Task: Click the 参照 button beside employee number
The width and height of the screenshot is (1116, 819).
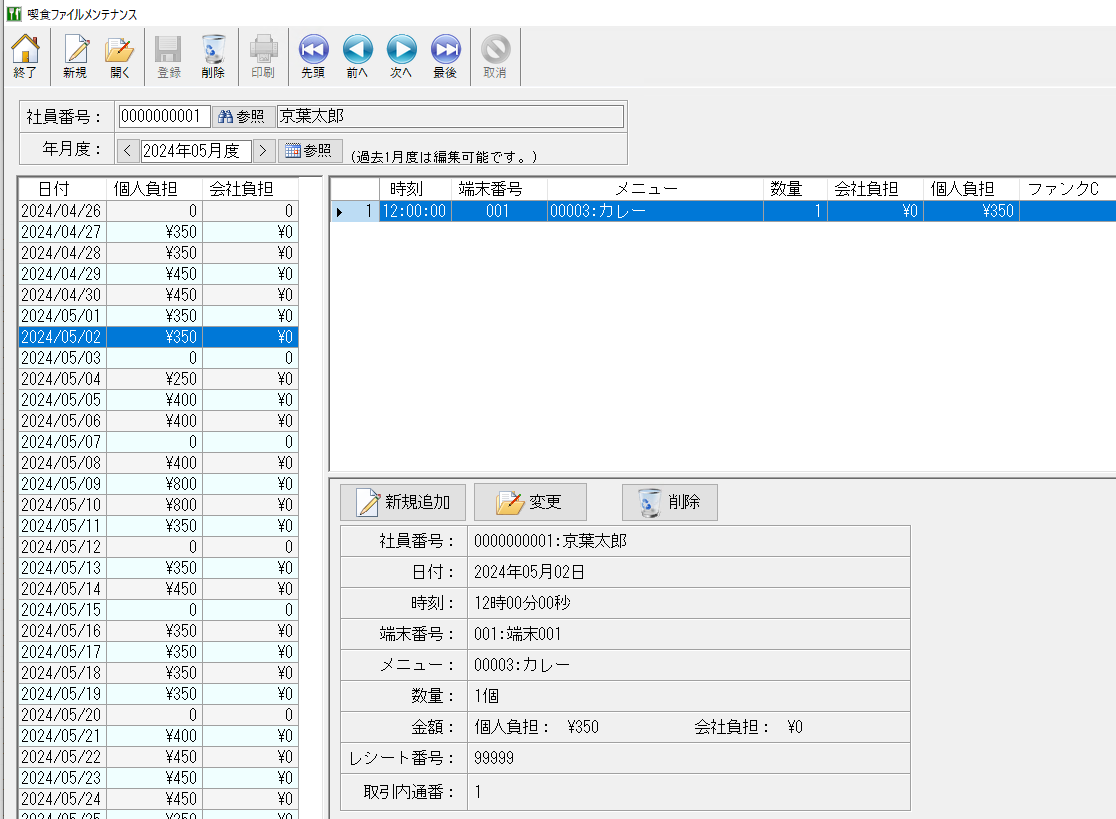Action: [x=242, y=117]
